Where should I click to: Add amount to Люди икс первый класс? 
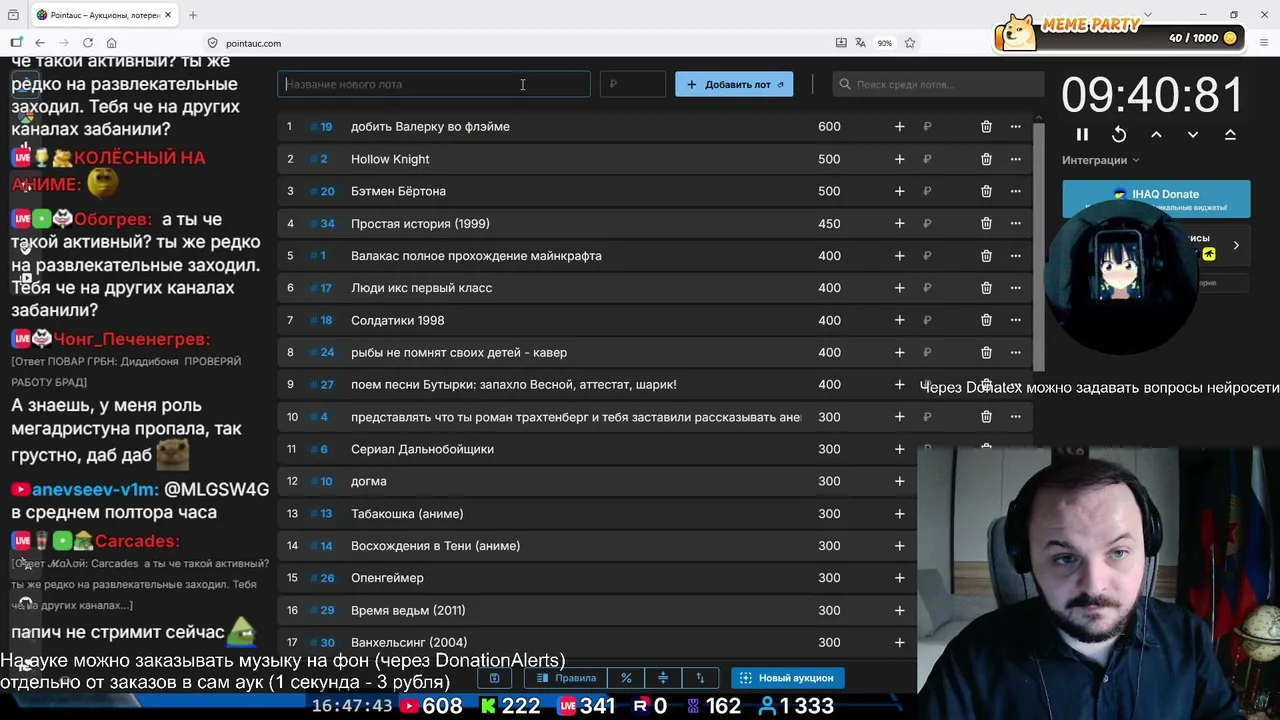pos(899,288)
